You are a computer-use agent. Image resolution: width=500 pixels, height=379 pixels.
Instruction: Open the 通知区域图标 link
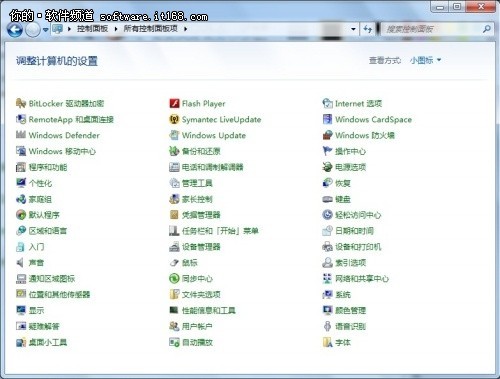point(52,279)
